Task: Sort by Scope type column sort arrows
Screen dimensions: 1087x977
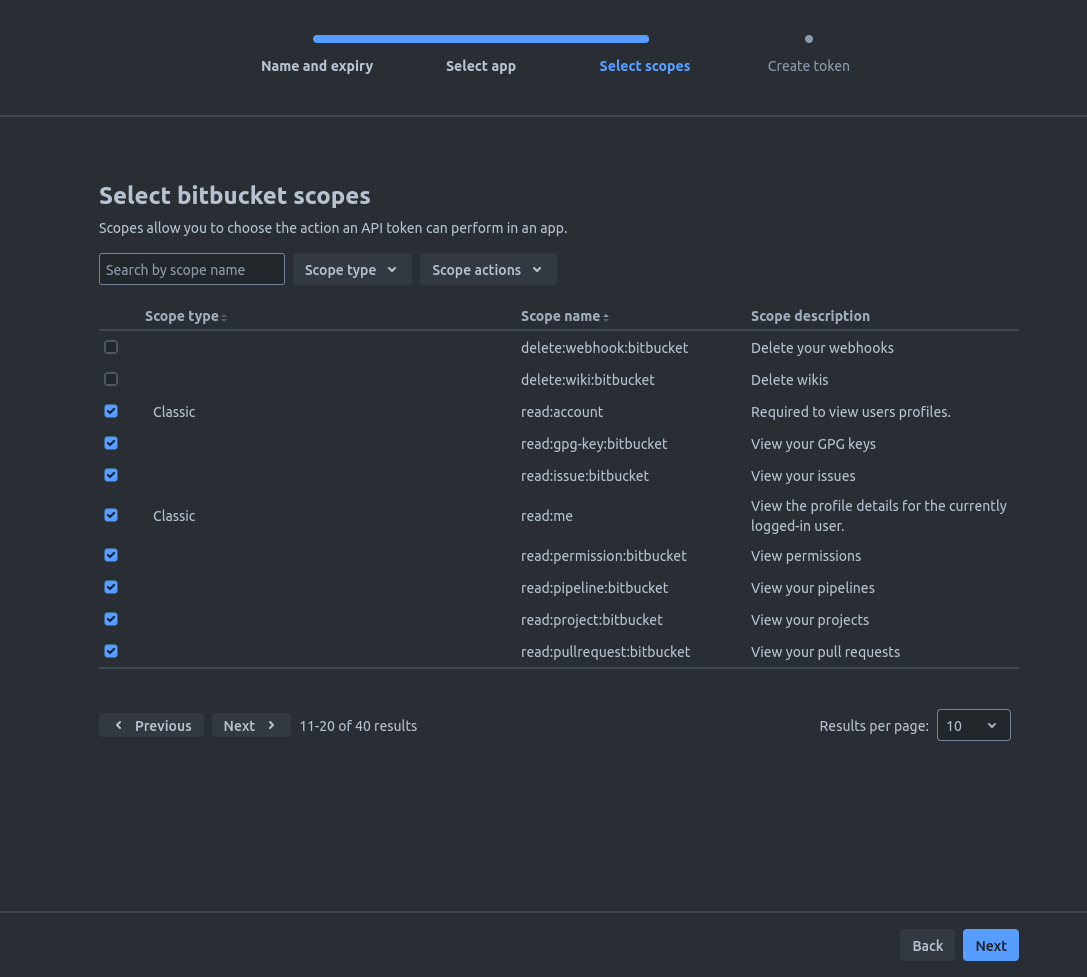Action: [x=224, y=317]
